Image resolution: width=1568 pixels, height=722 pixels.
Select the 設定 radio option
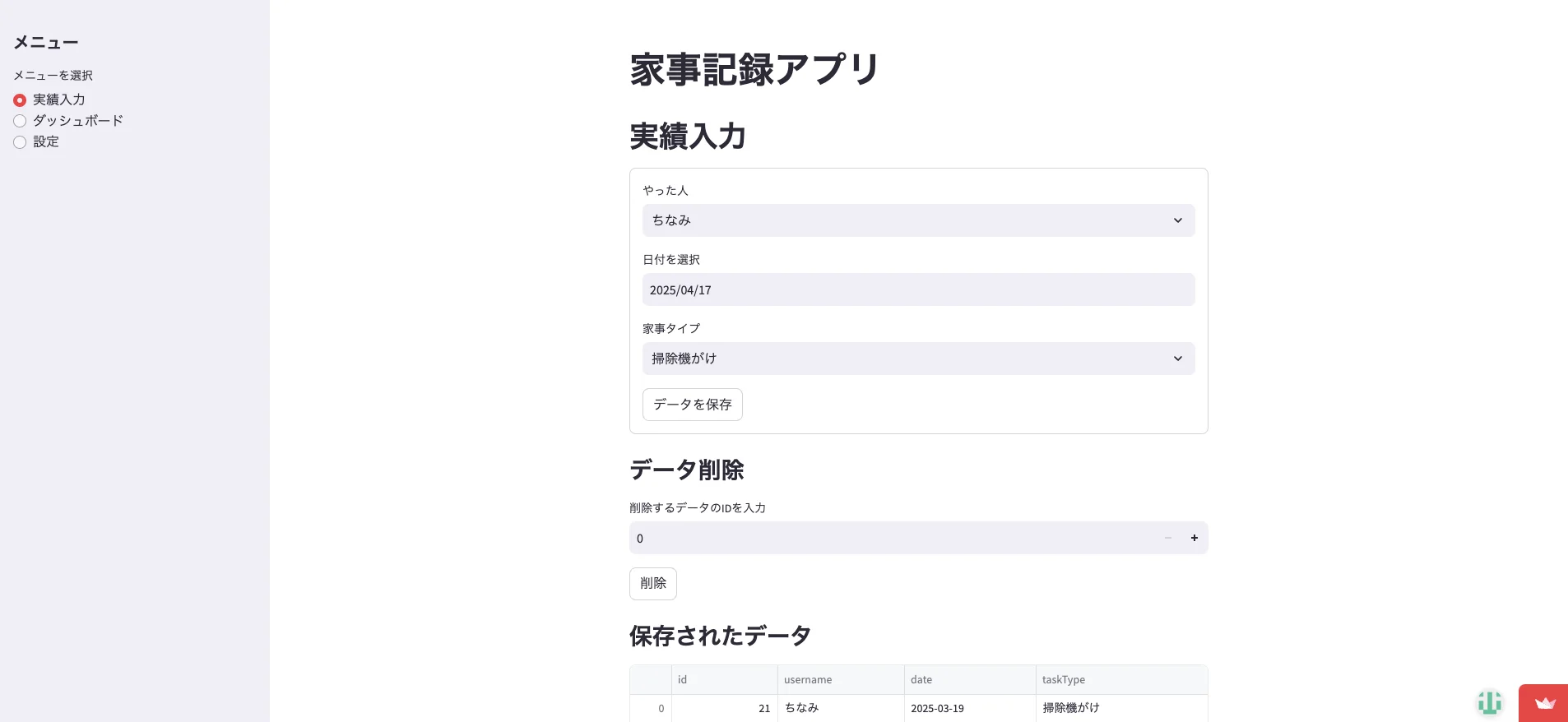20,142
